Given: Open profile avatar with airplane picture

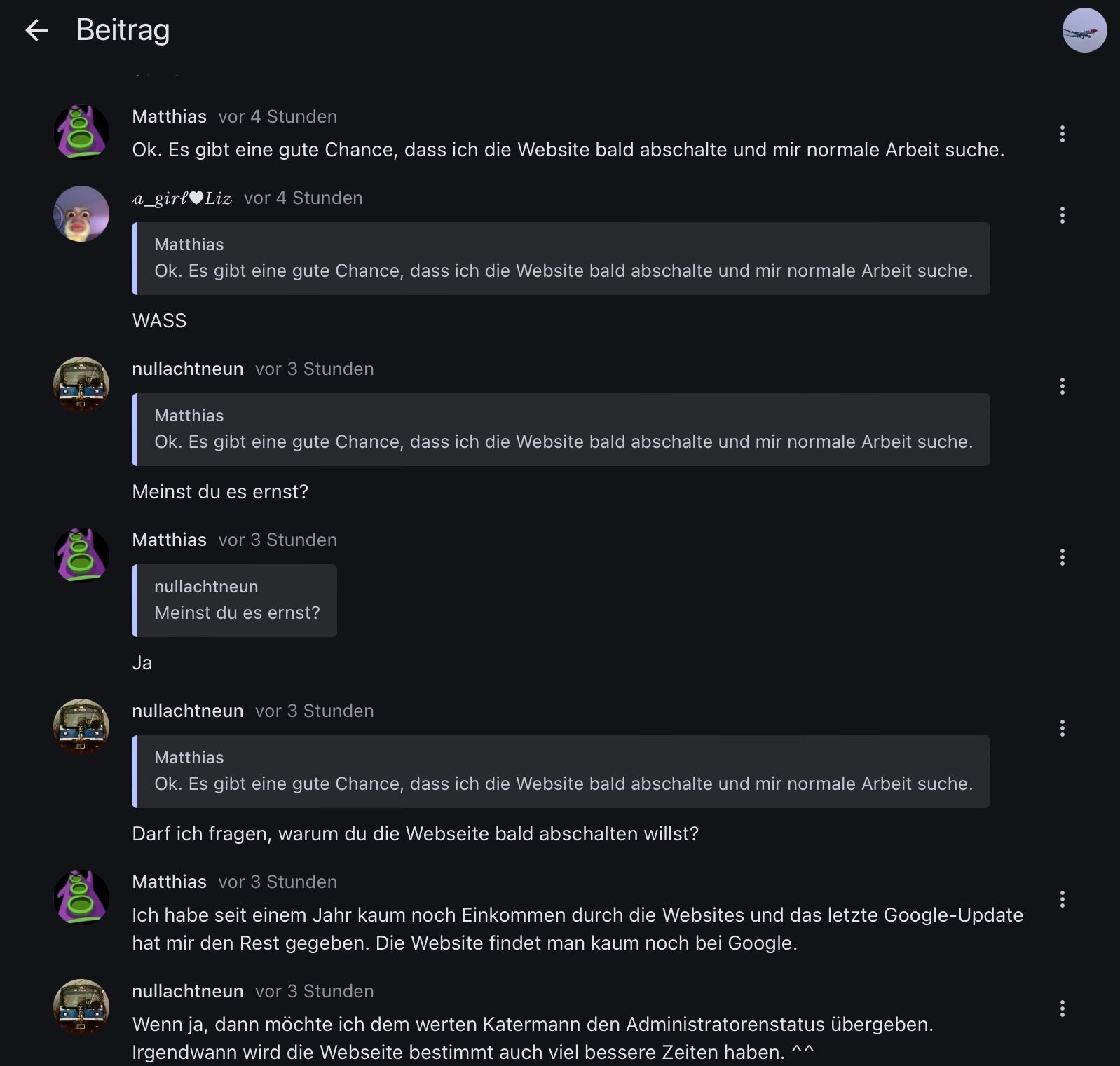Looking at the screenshot, I should (x=1084, y=30).
